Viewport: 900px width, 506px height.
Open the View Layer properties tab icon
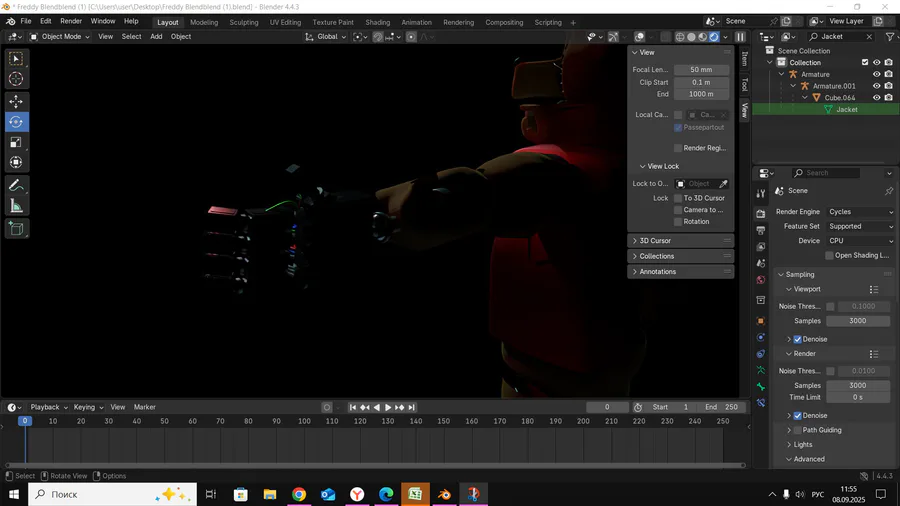tap(761, 247)
